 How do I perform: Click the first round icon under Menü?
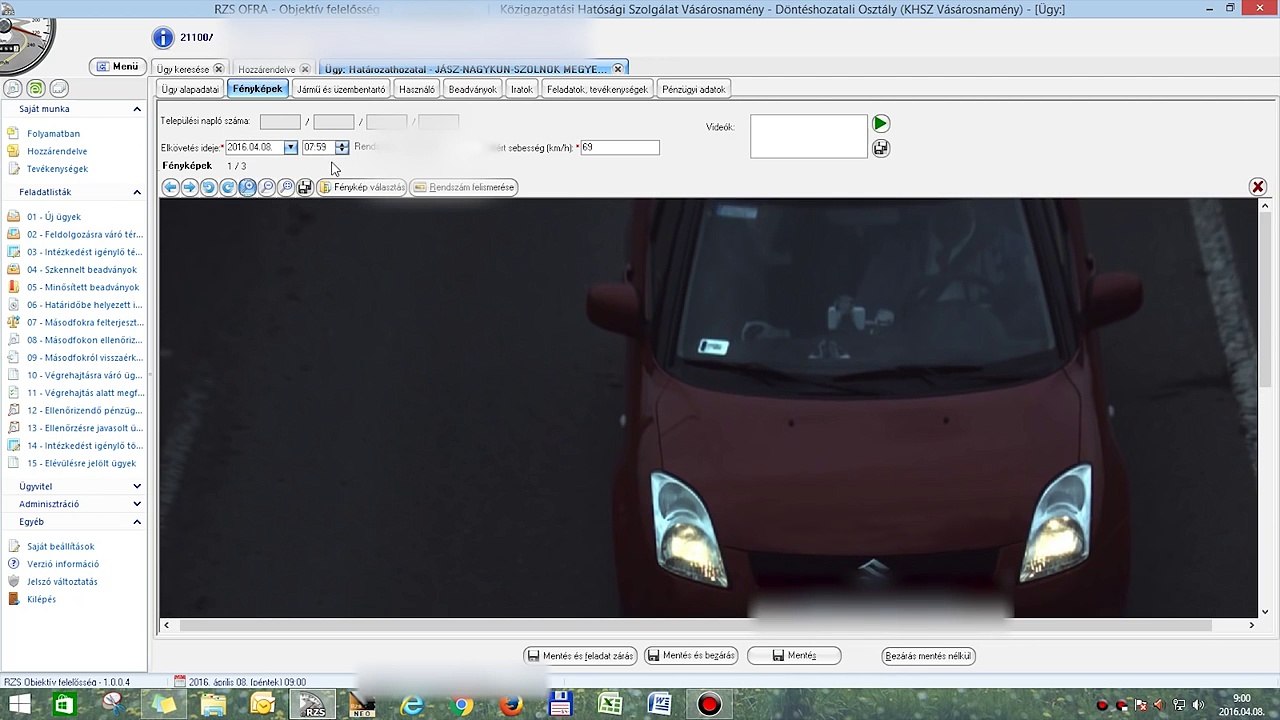[x=13, y=89]
